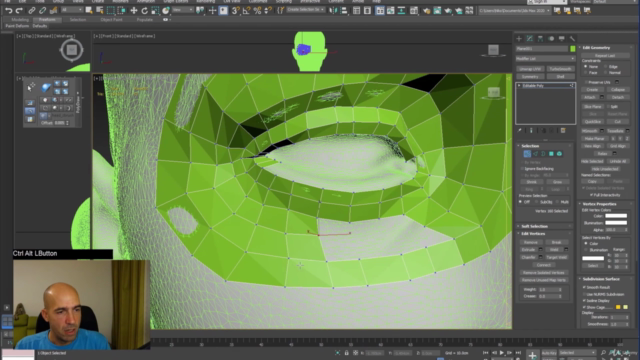This screenshot has height=360, width=640.
Task: Open the Create command panel tab
Action: (519, 39)
